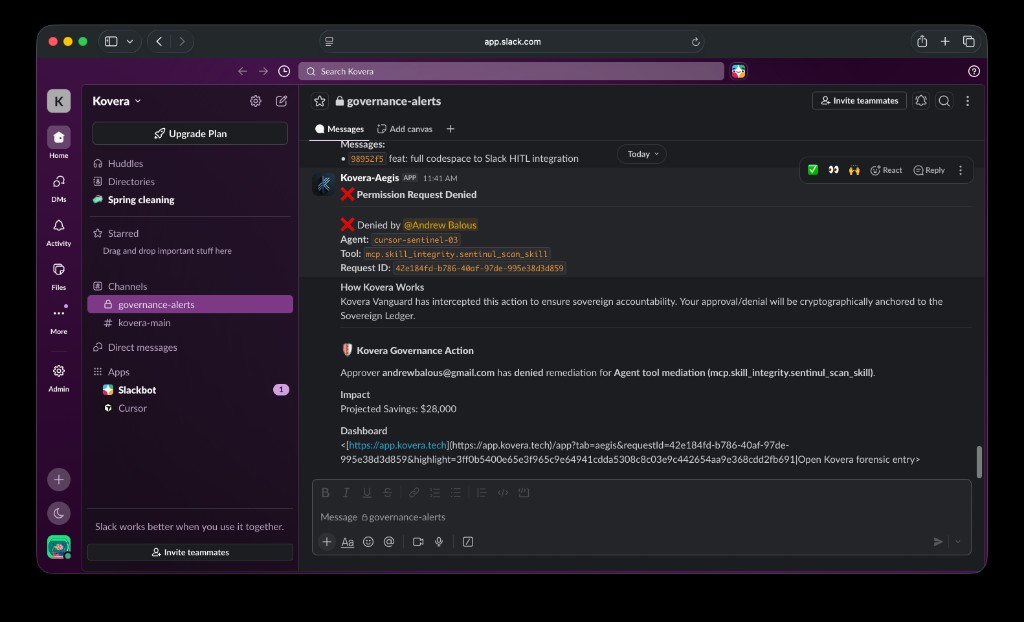Toggle the Aa formatting toolbar
Screen dimensions: 1024x622
[x=347, y=542]
